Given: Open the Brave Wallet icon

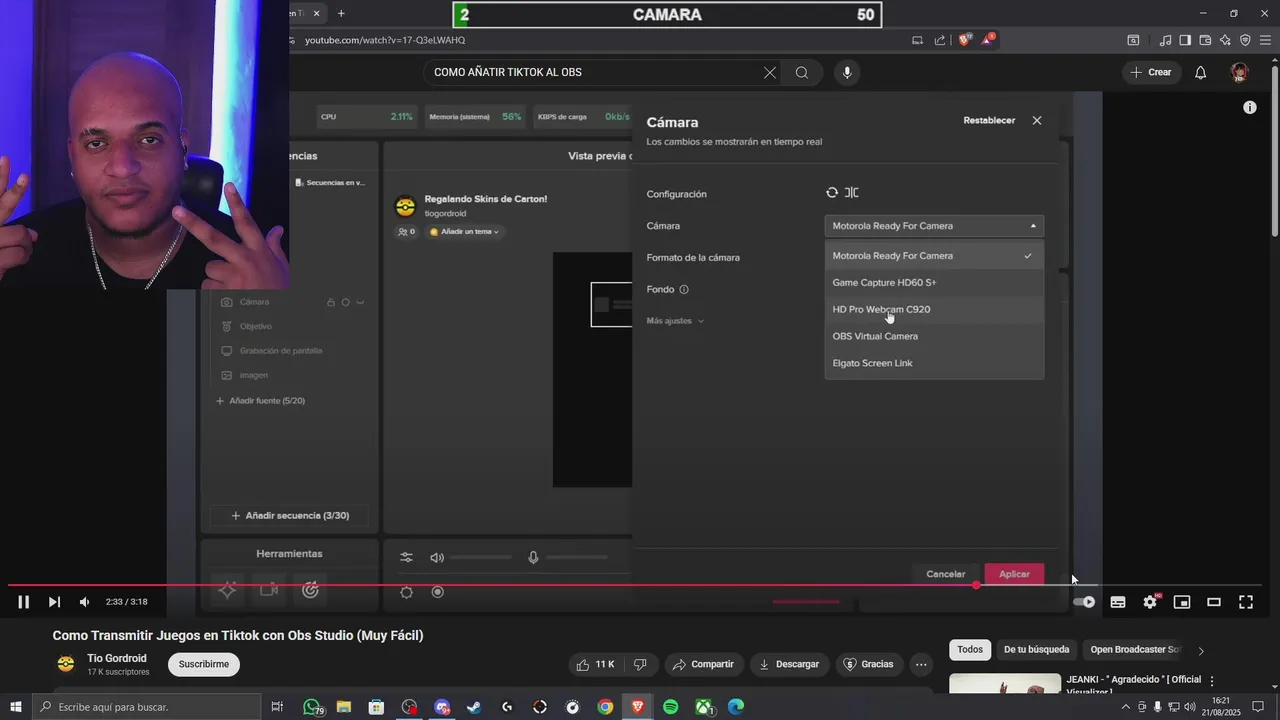Looking at the screenshot, I should click(1205, 40).
